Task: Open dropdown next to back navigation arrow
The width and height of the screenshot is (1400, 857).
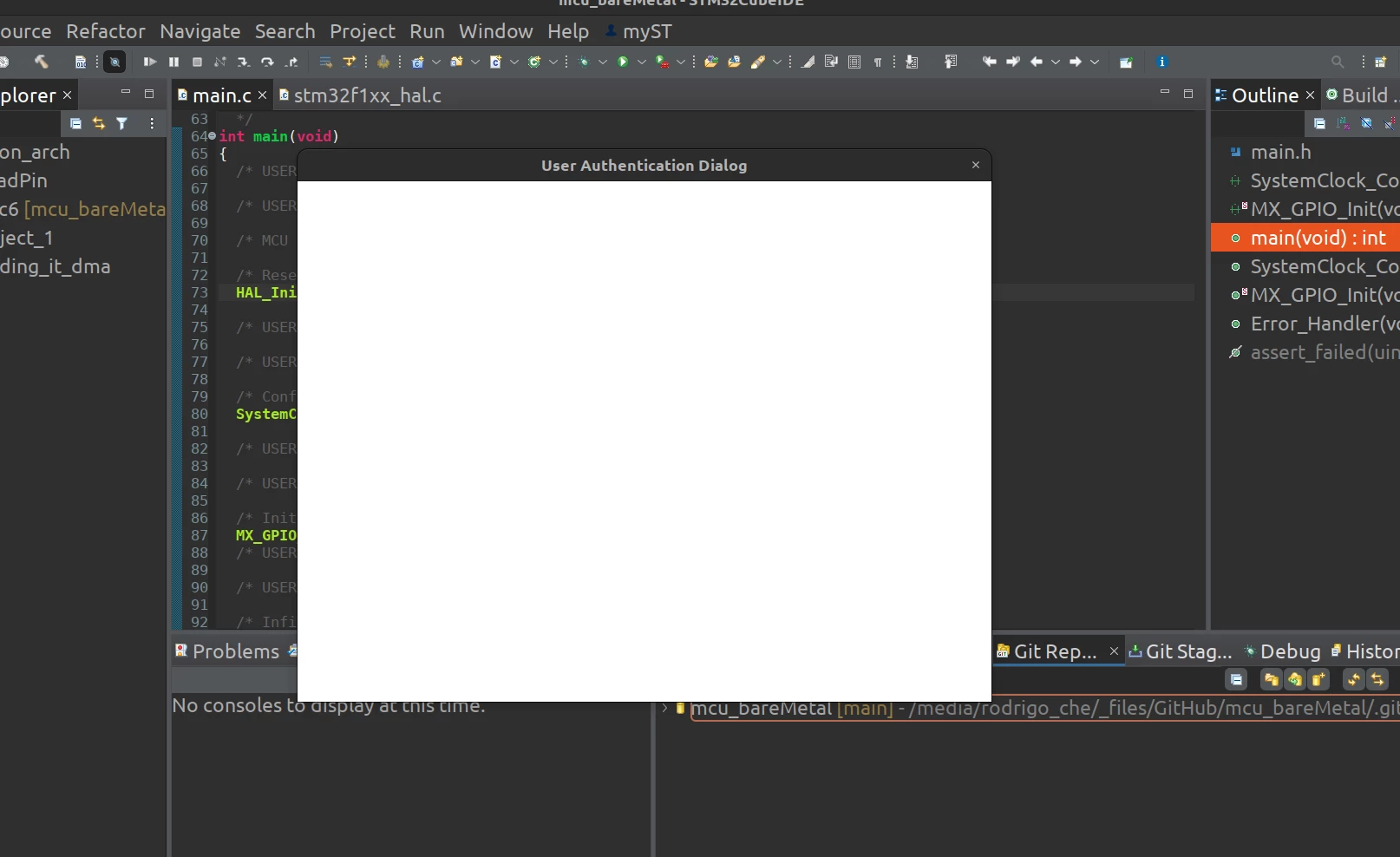Action: [x=1056, y=62]
